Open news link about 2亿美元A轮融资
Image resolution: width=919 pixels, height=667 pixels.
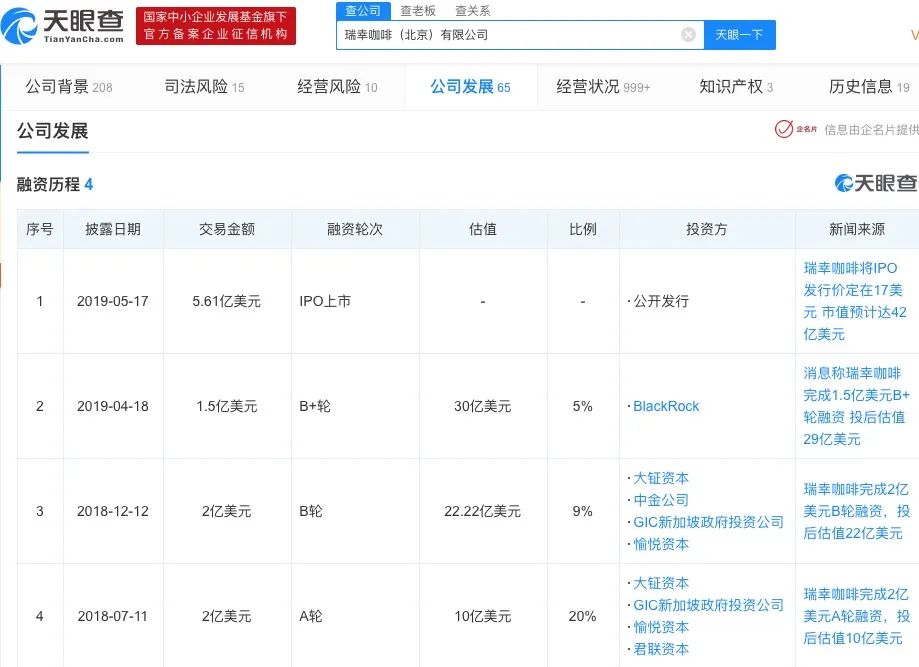[x=856, y=616]
